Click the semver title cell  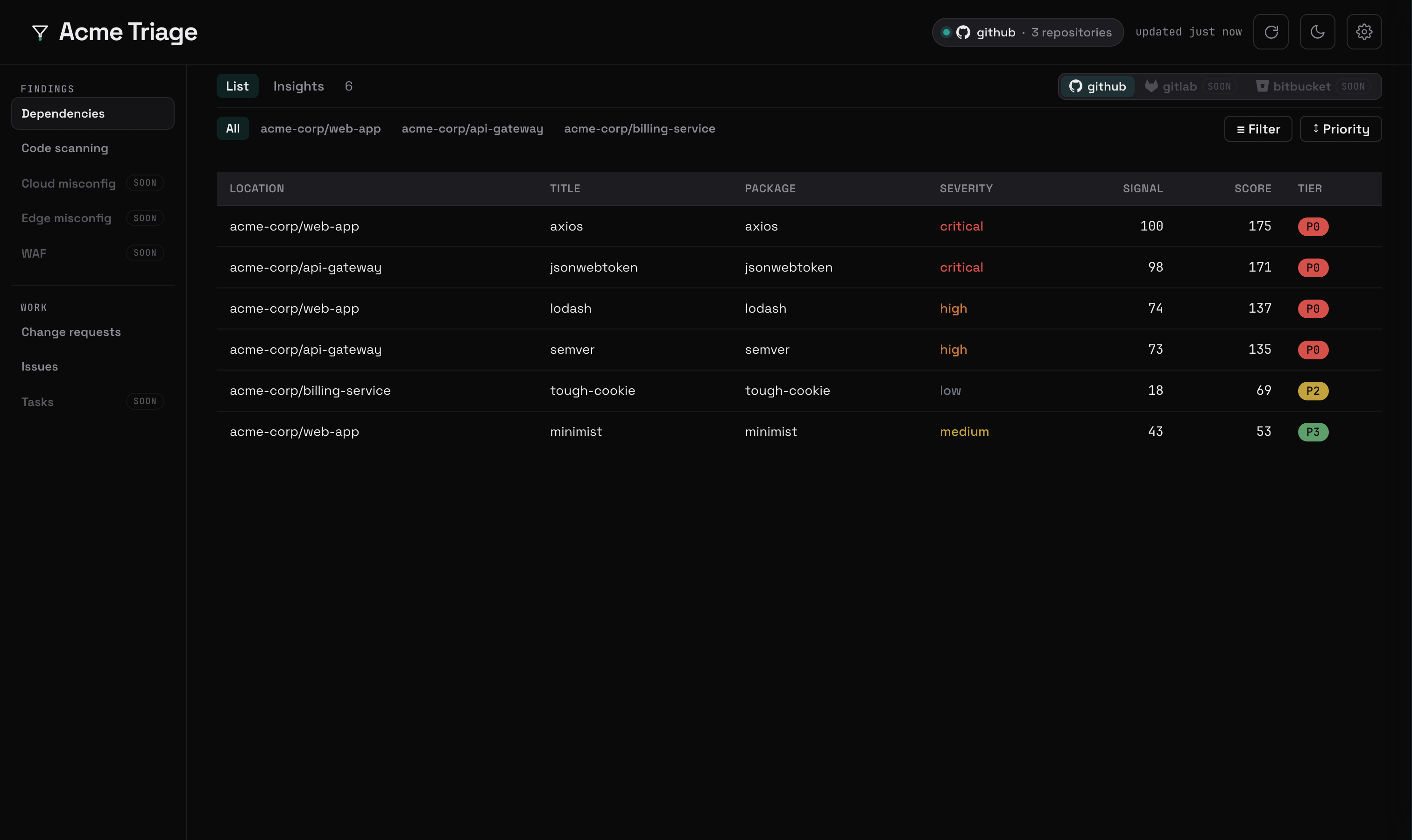(x=572, y=350)
